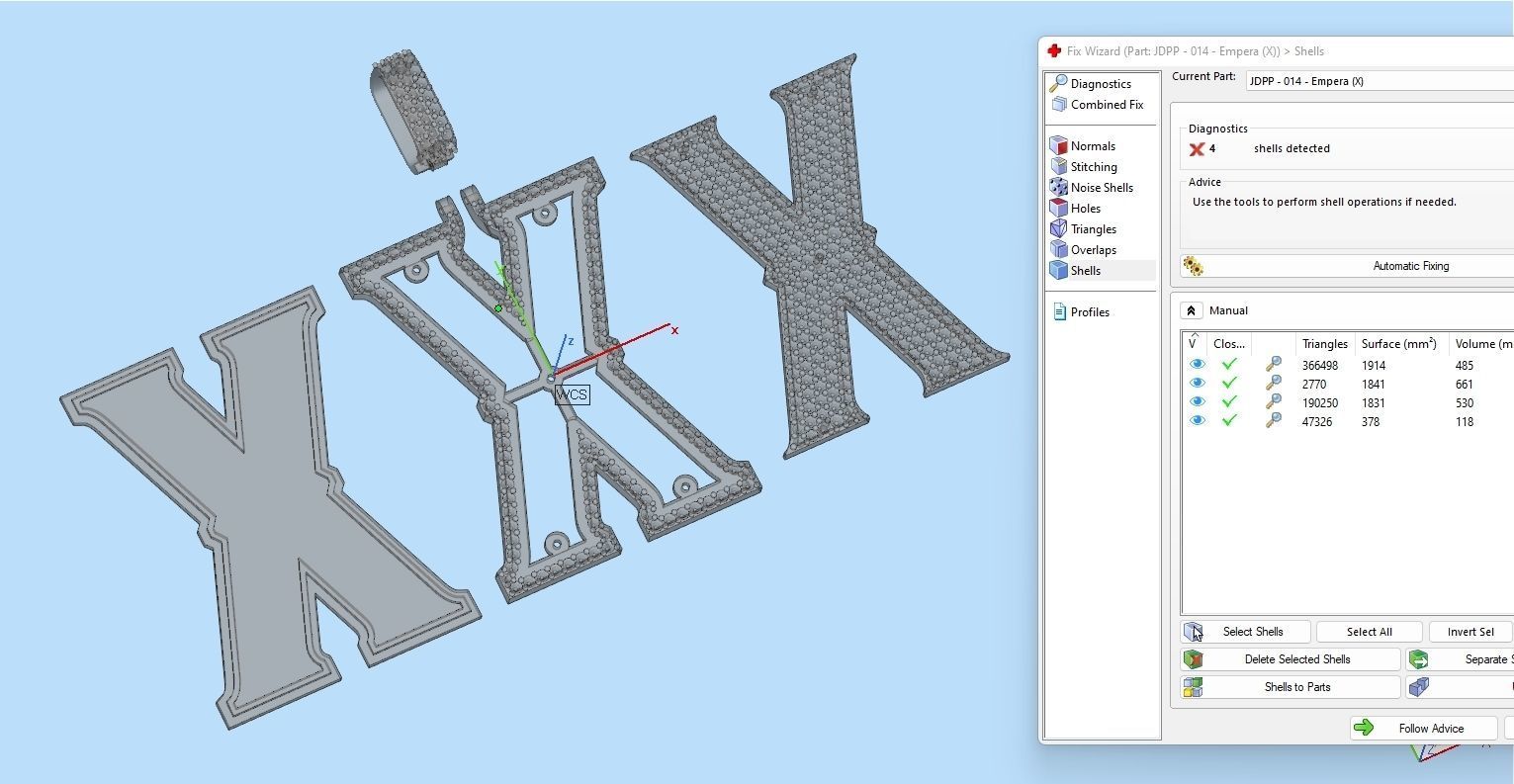Click the Shells to Parts icon
Image resolution: width=1514 pixels, height=784 pixels.
[1194, 687]
